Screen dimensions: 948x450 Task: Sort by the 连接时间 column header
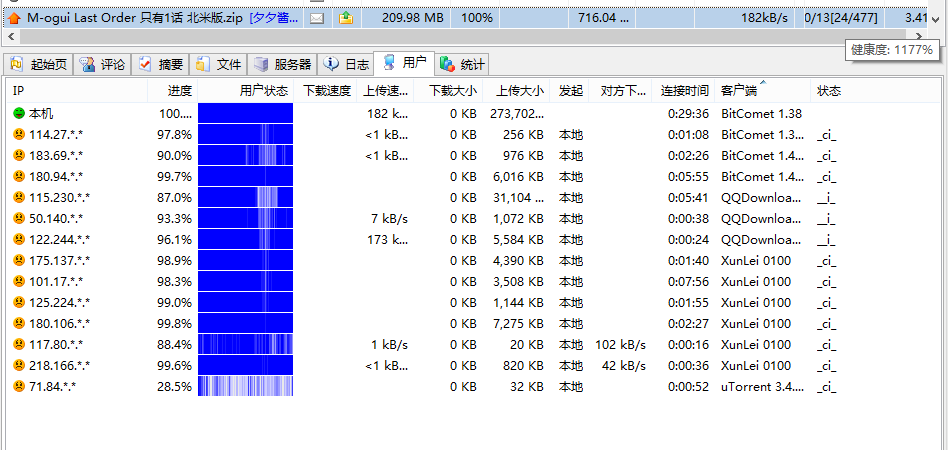click(x=684, y=91)
